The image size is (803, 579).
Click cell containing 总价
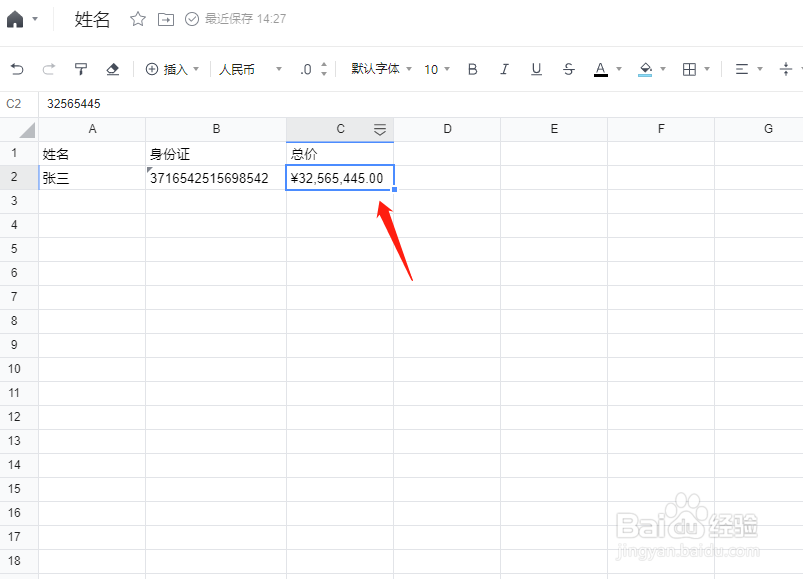point(340,154)
